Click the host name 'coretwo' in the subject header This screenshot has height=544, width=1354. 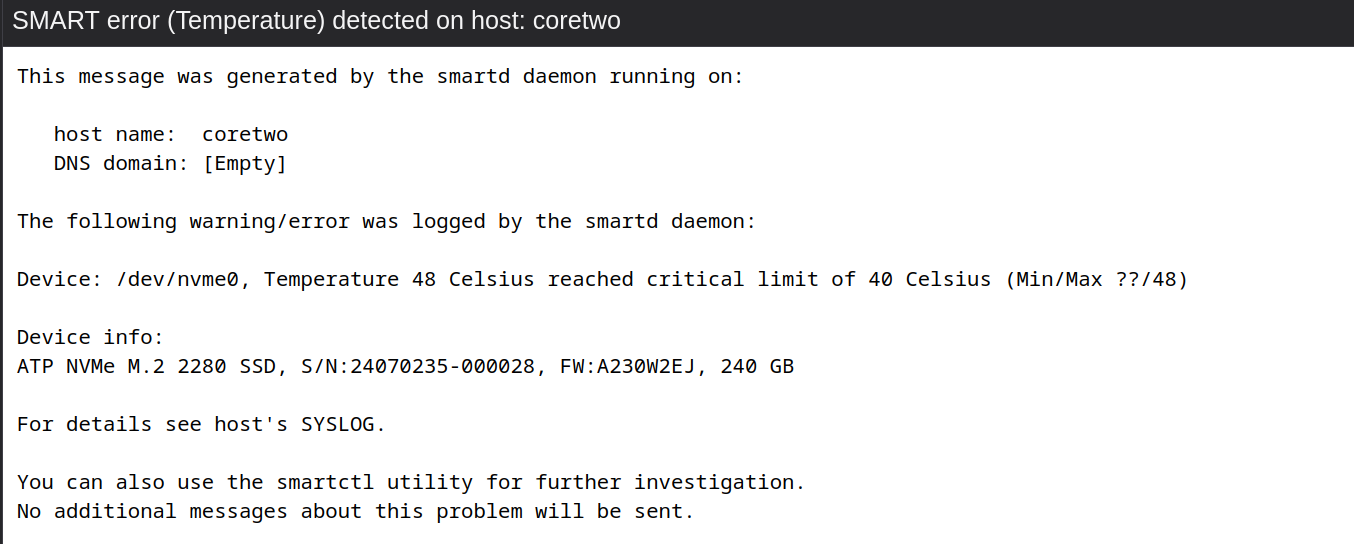(577, 21)
